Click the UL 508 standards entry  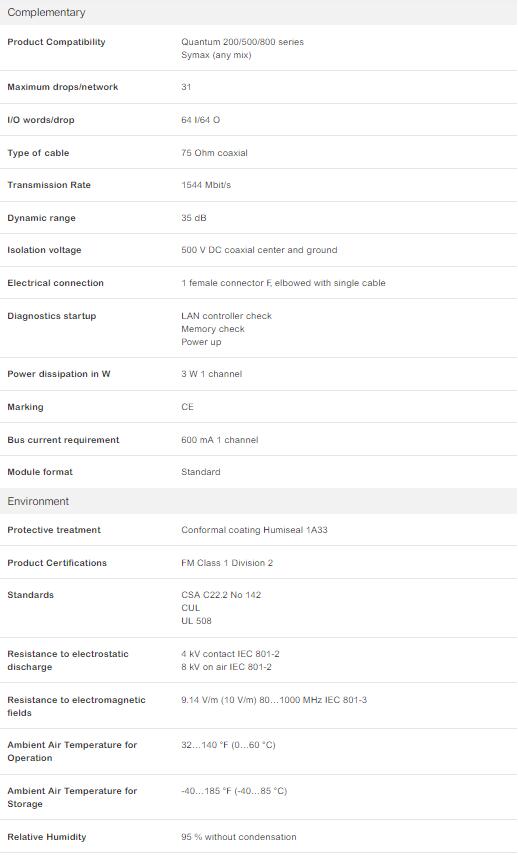pyautogui.click(x=196, y=621)
